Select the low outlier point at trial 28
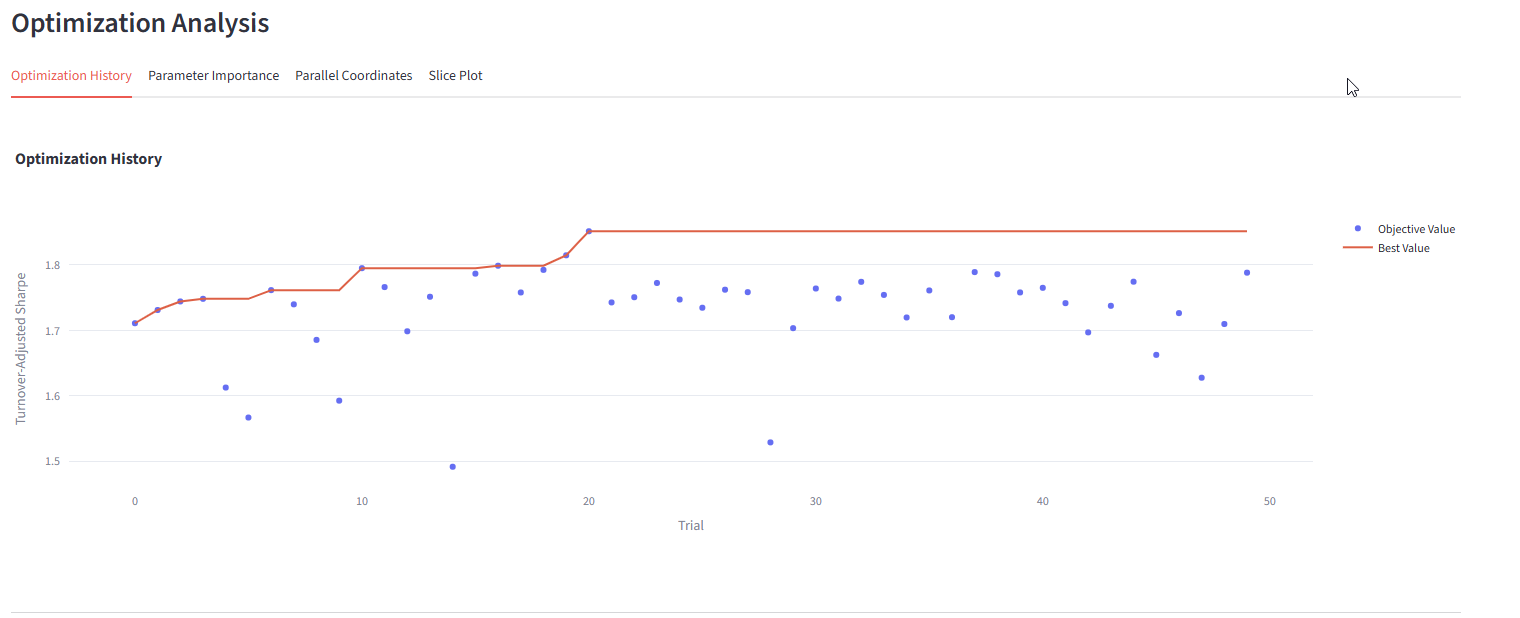 770,442
